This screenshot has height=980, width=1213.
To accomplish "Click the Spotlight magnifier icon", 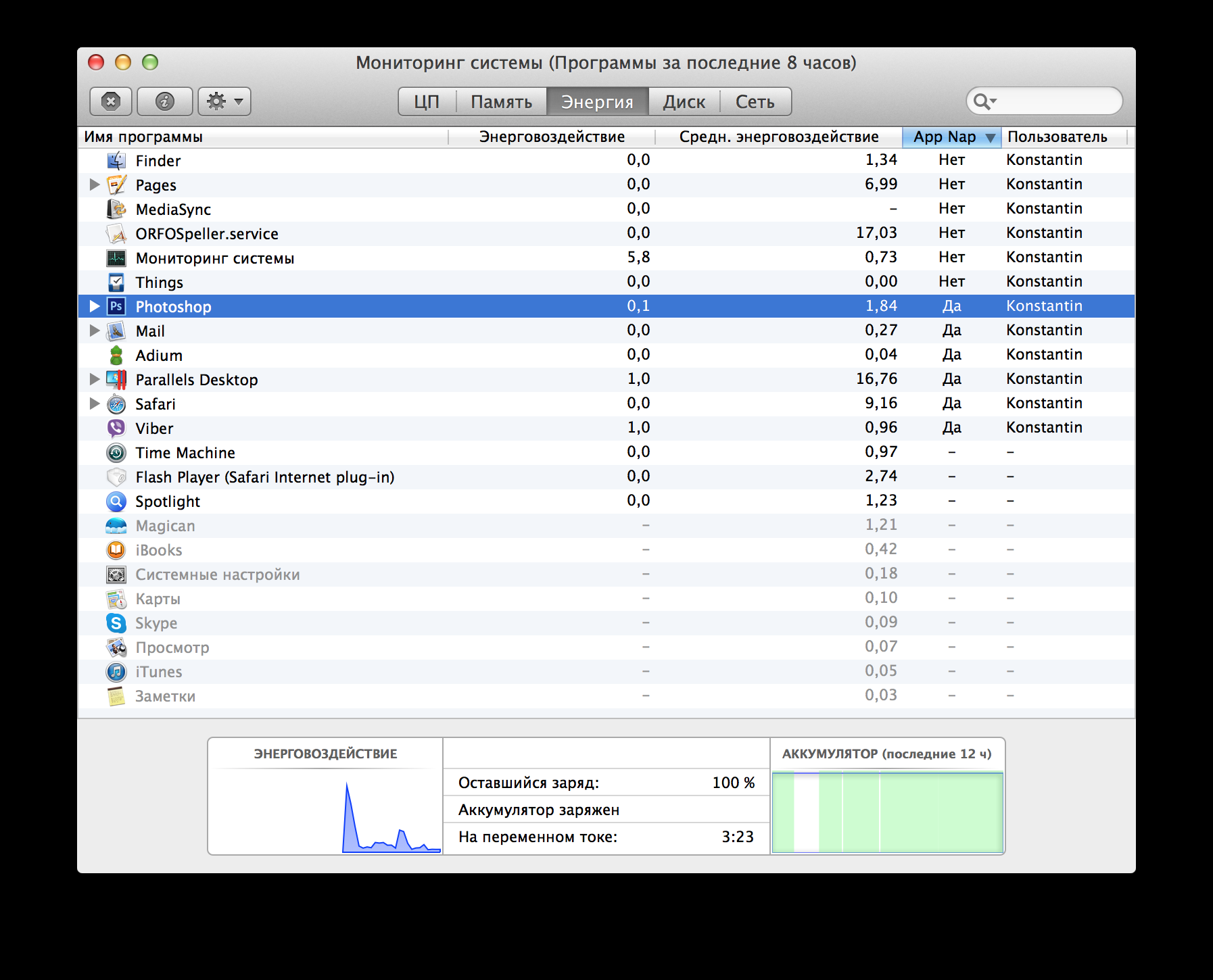I will tap(116, 501).
